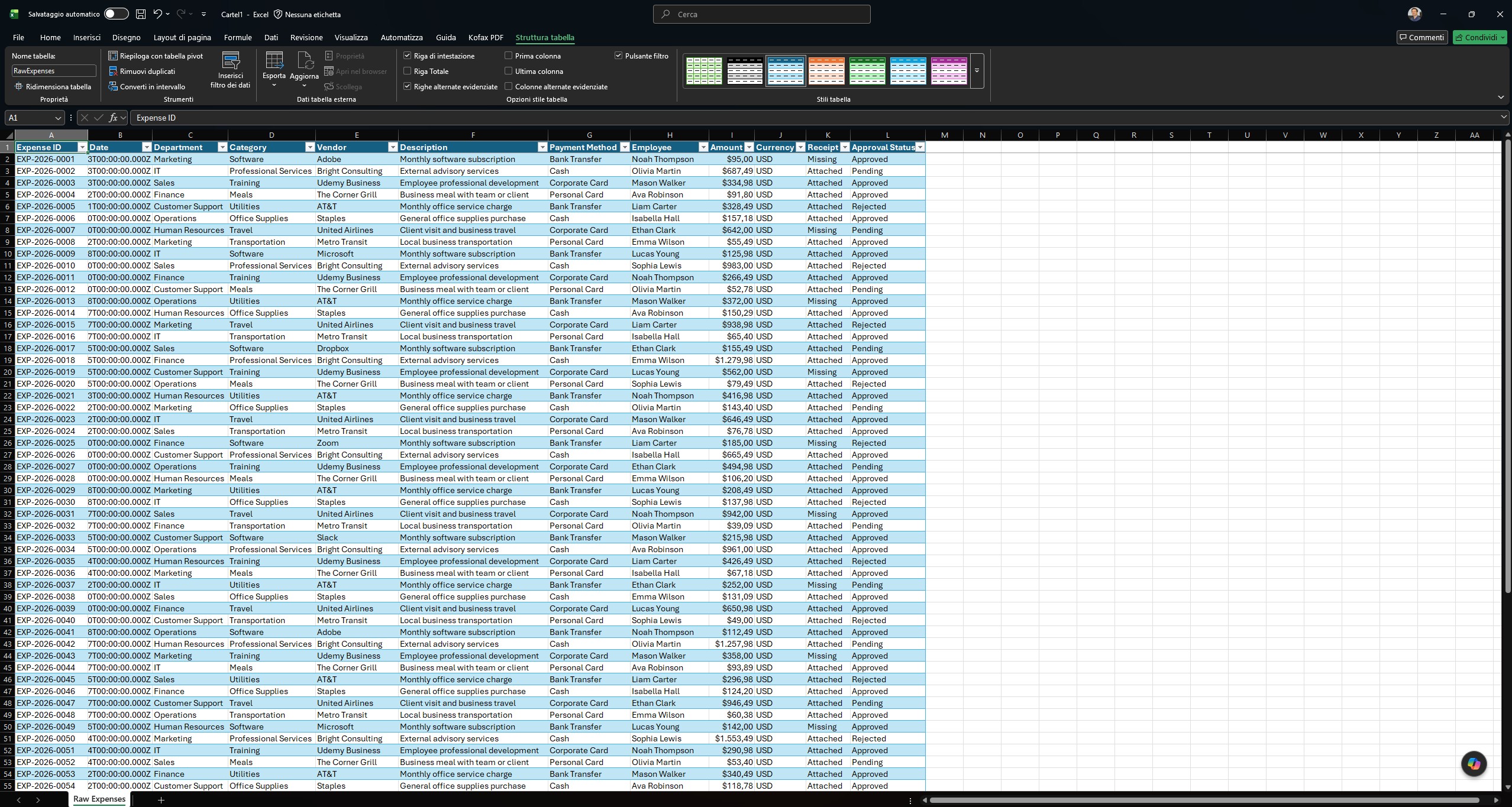
Task: Enable Prima colonna checkbox
Action: [x=508, y=56]
